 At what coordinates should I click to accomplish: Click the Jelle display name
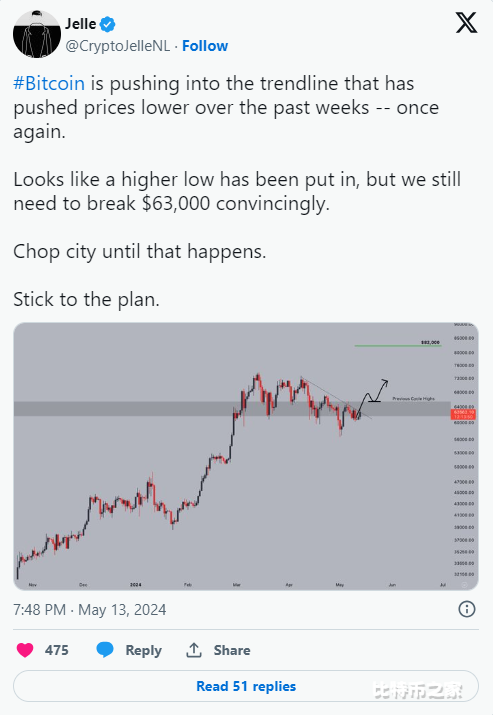(81, 24)
